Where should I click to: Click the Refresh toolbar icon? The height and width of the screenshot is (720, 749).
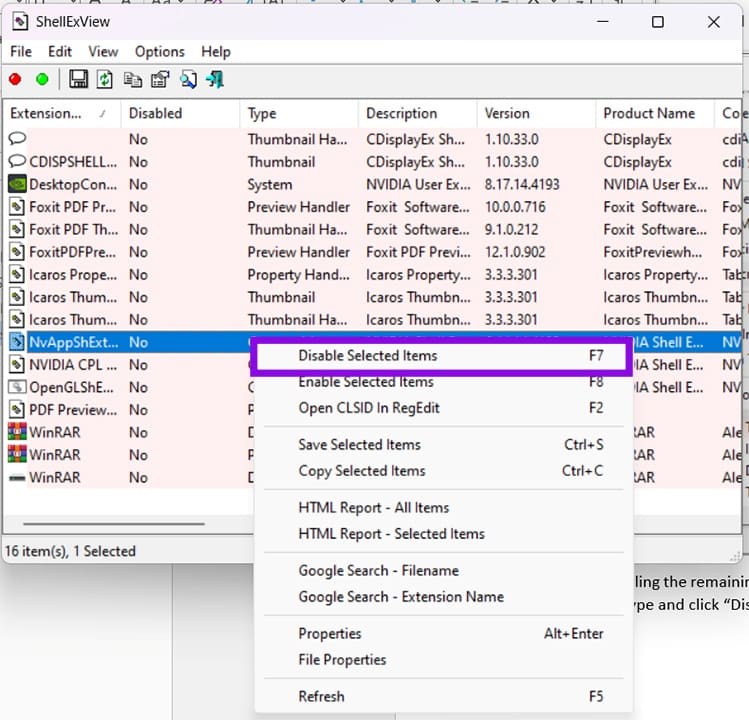pos(105,79)
